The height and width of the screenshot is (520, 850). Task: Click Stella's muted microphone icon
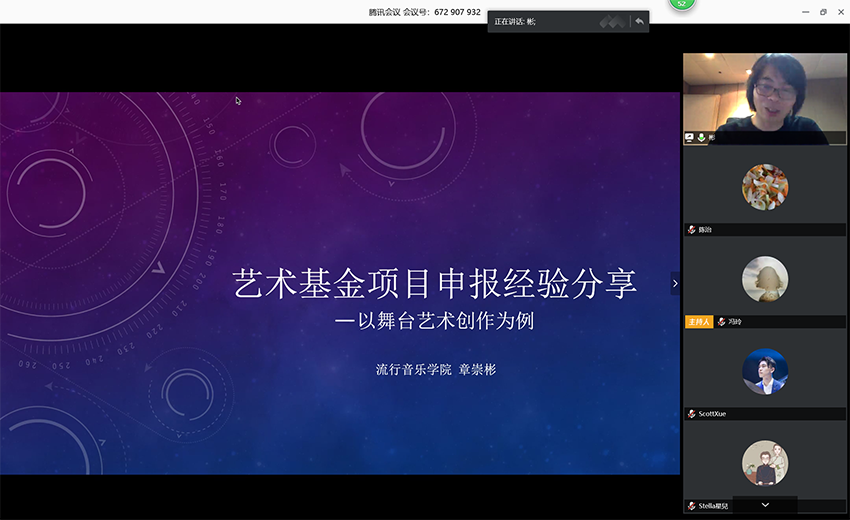click(x=691, y=506)
